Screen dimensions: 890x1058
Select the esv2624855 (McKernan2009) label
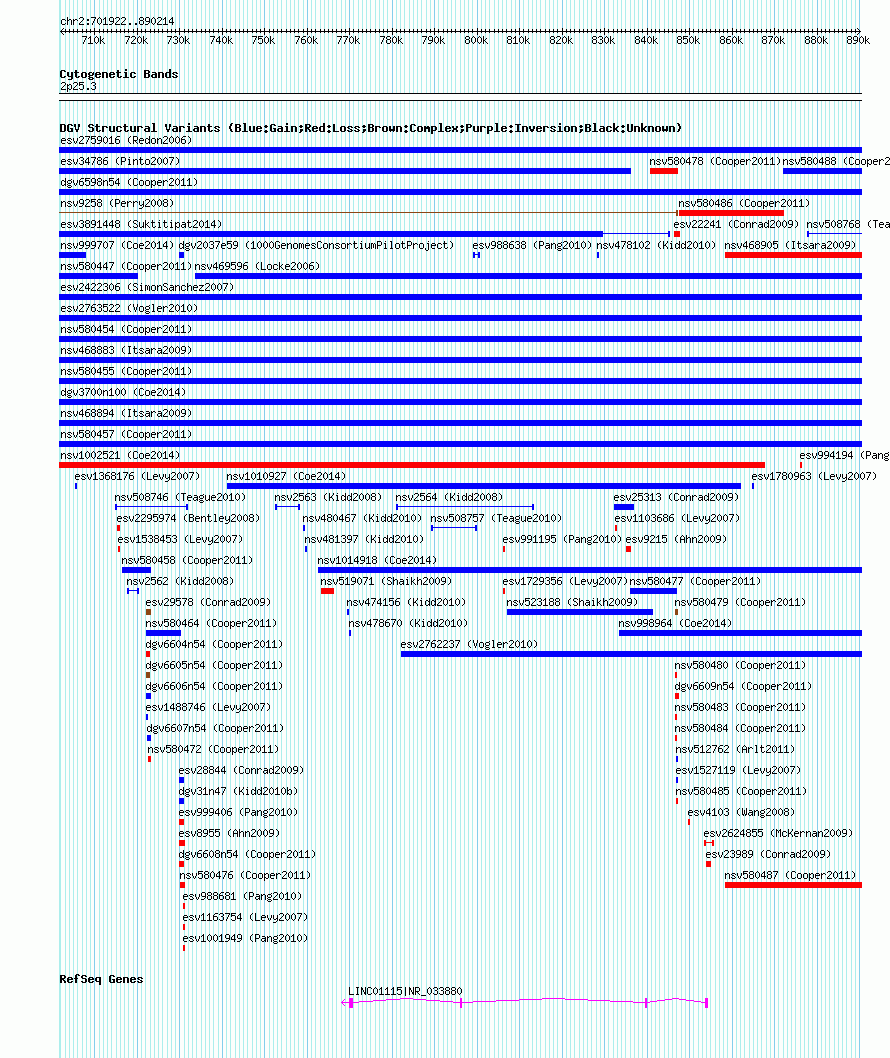coord(778,832)
